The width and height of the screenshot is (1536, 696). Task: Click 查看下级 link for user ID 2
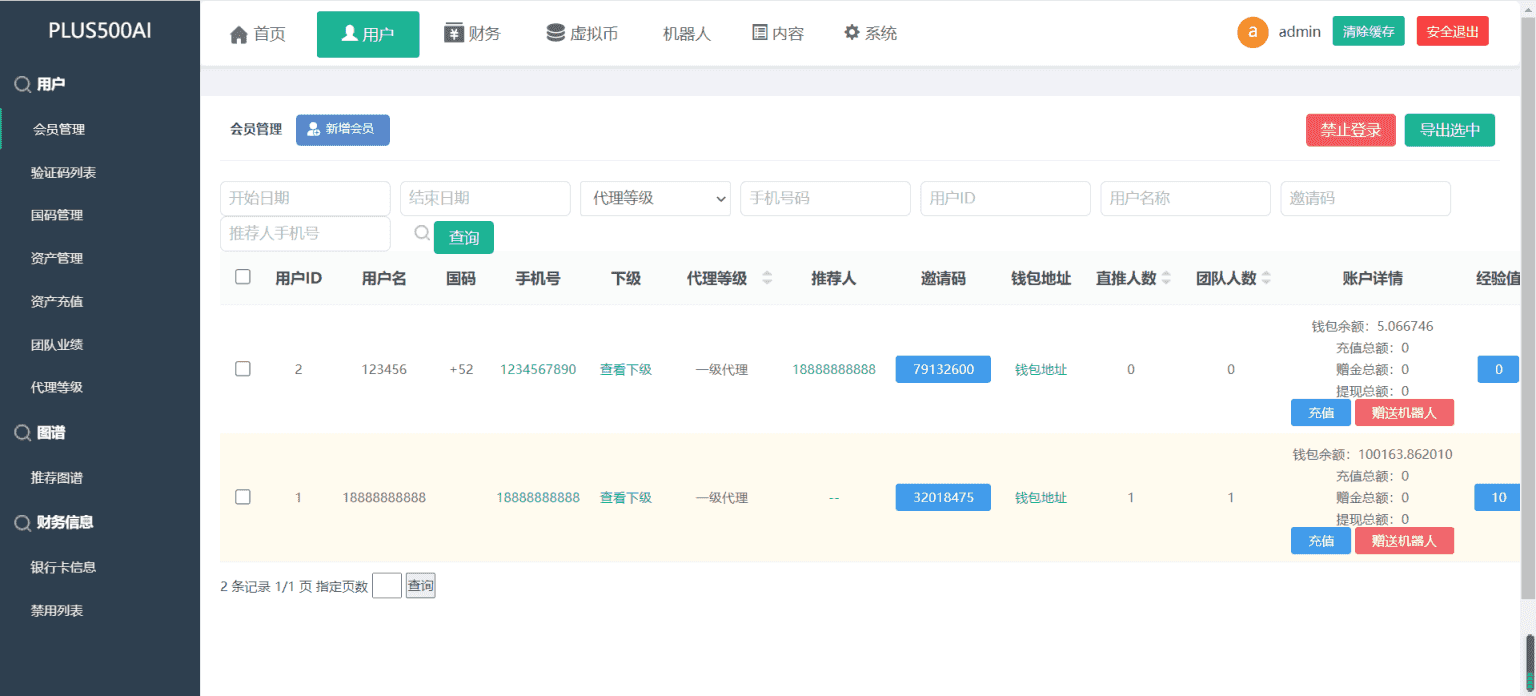626,369
